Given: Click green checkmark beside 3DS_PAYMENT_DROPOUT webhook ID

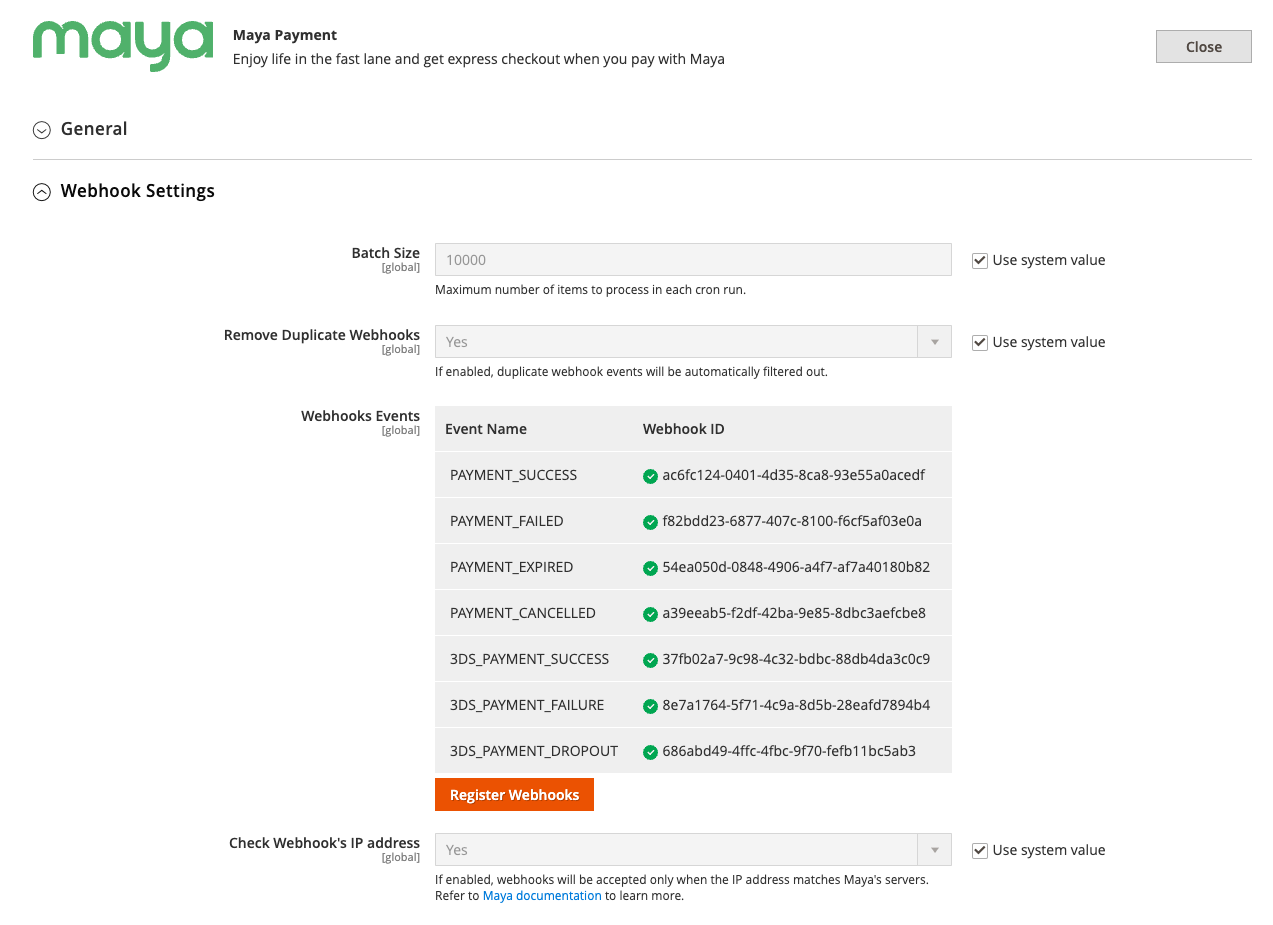Looking at the screenshot, I should [x=650, y=752].
